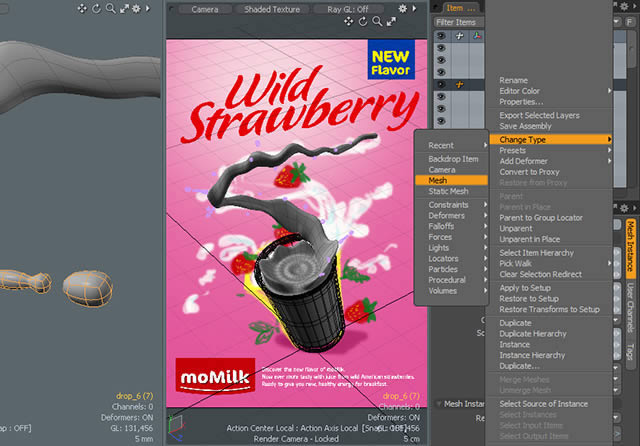Choose Save Assembly
The image size is (640, 446).
coord(550,126)
